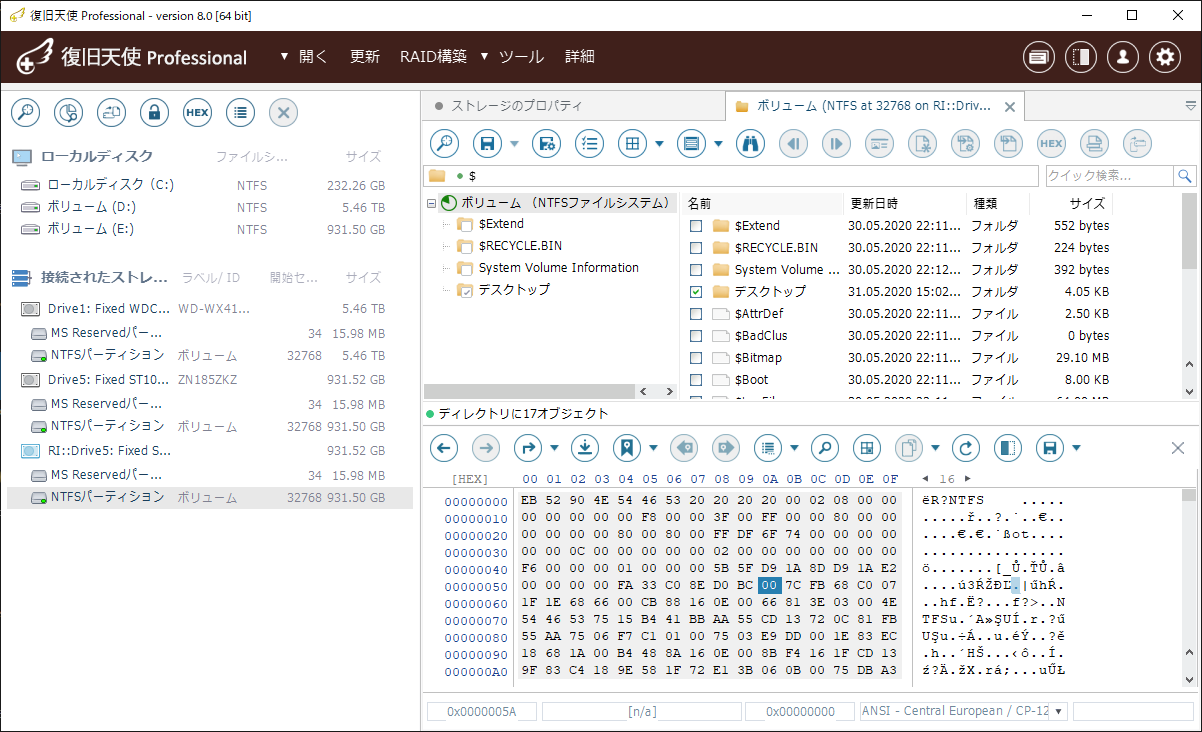Select Drive1: Fixed WDC storage entry
Screen dimensions: 1202x732
(x=209, y=309)
